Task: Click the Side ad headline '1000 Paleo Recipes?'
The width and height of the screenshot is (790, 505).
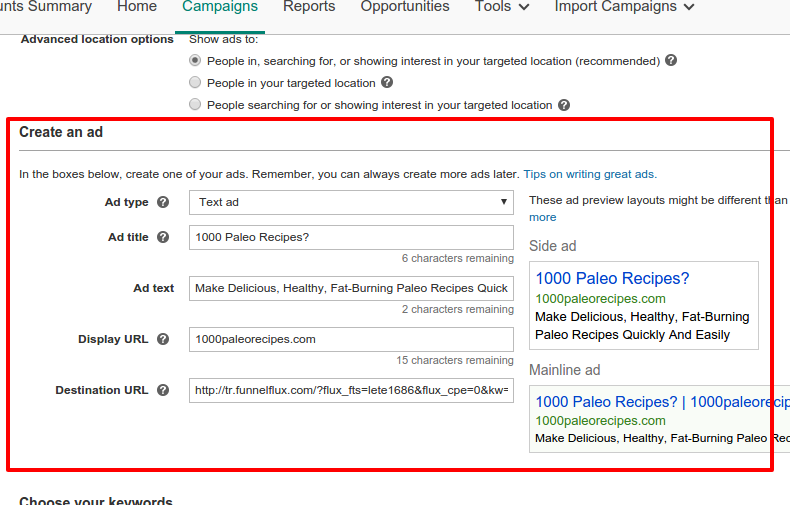Action: (612, 278)
